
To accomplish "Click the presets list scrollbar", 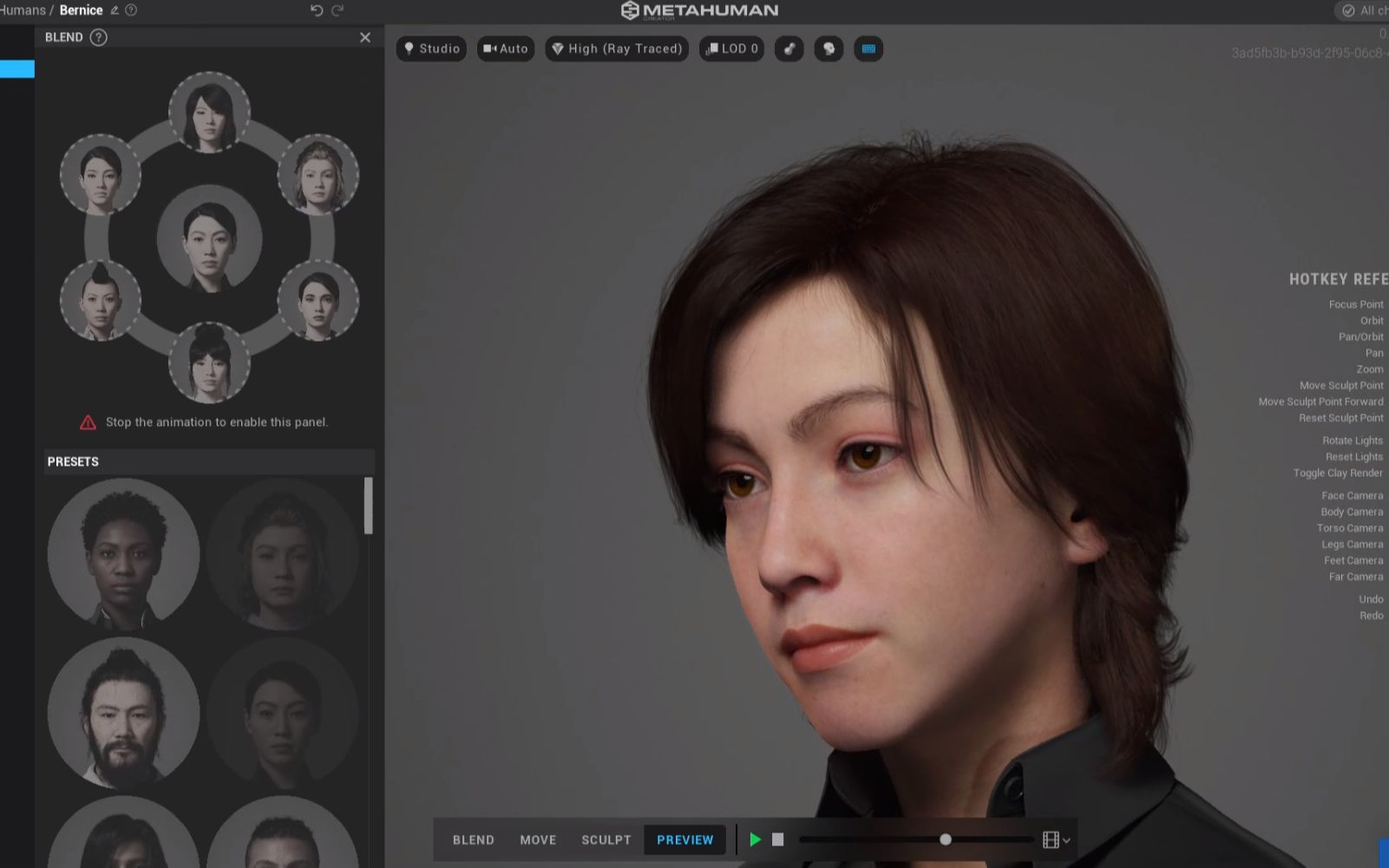I will 368,506.
